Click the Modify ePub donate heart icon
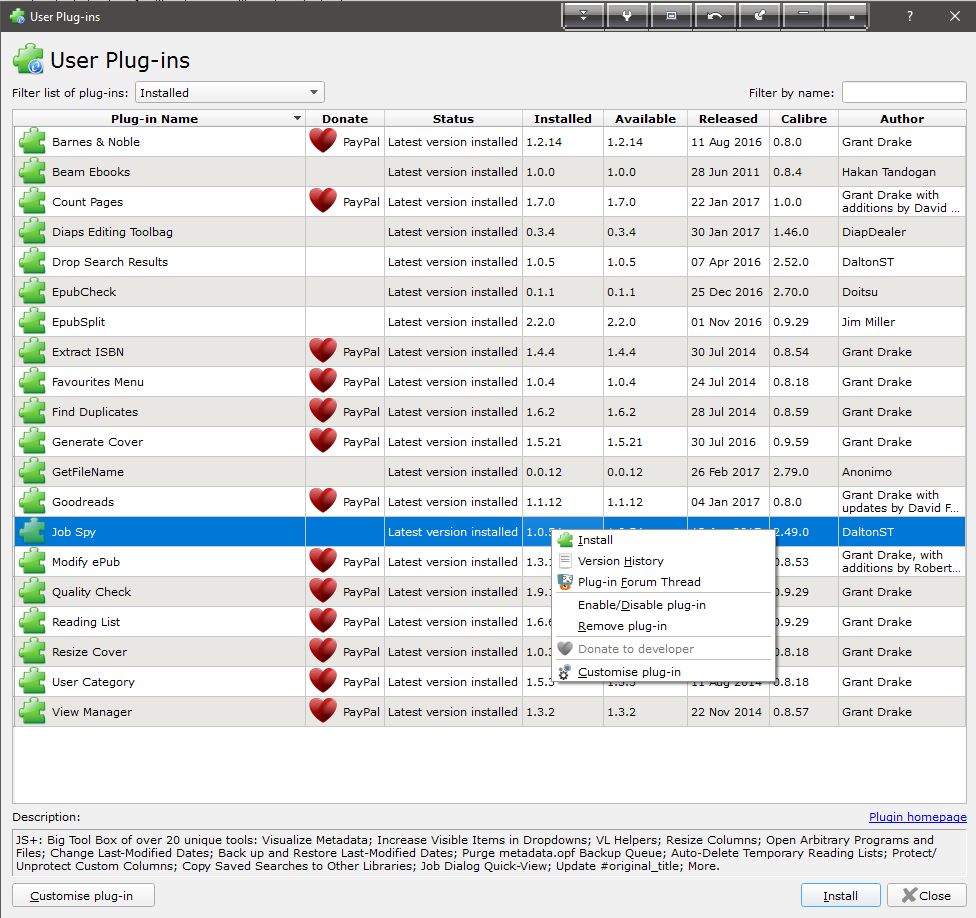The height and width of the screenshot is (918, 976). 323,561
